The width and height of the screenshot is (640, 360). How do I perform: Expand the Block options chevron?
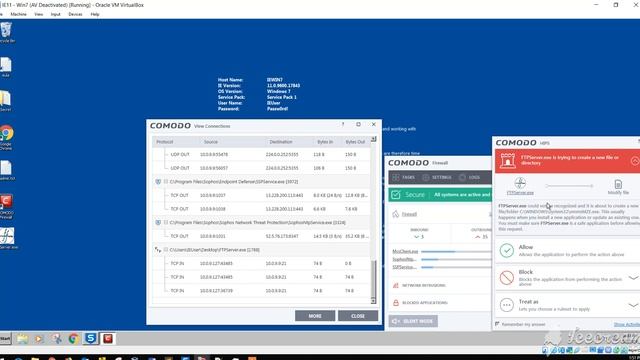[x=633, y=278]
